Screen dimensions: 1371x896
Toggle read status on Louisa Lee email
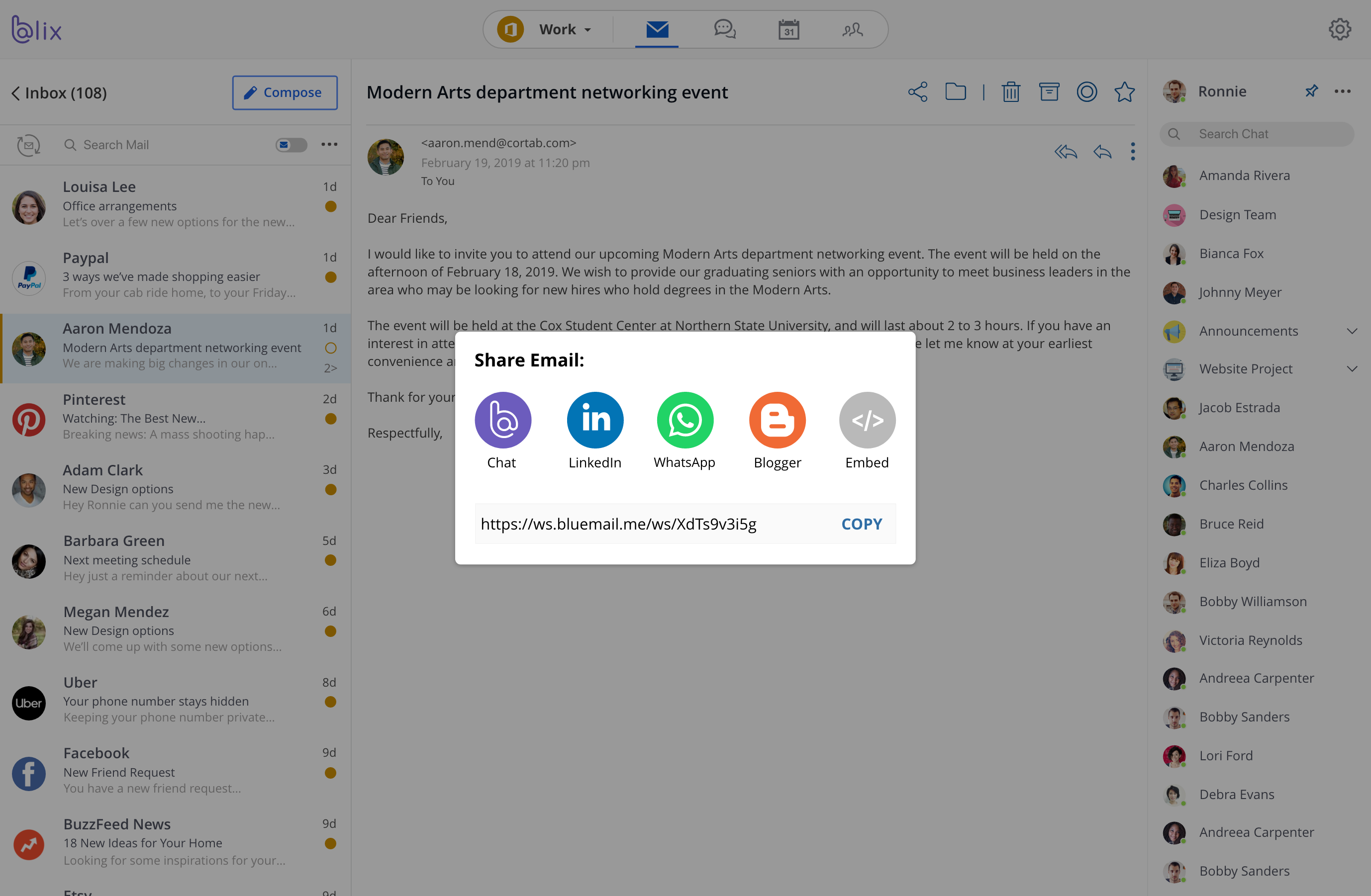331,206
